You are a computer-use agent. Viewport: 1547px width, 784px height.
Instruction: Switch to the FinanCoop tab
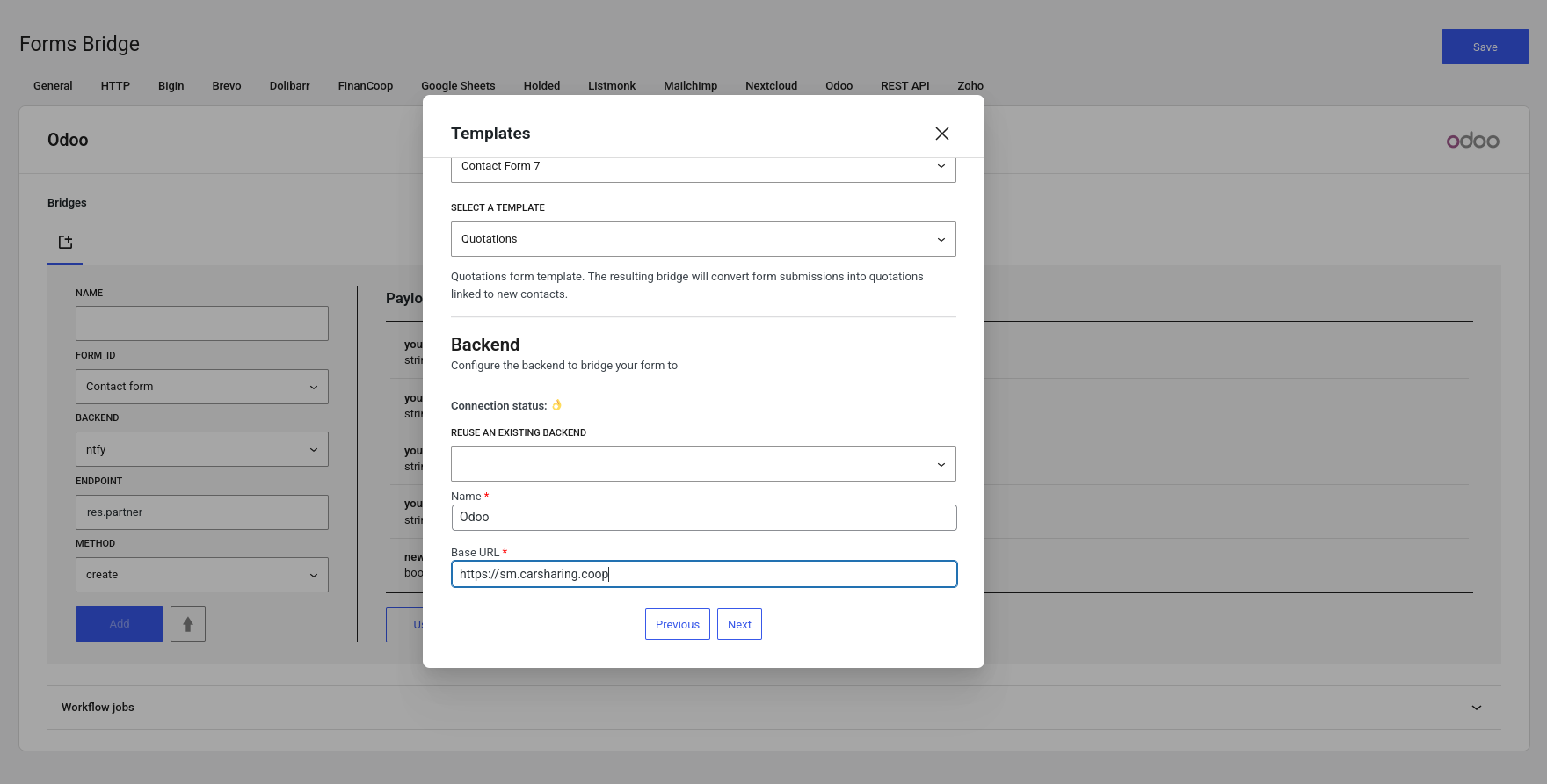(x=366, y=86)
